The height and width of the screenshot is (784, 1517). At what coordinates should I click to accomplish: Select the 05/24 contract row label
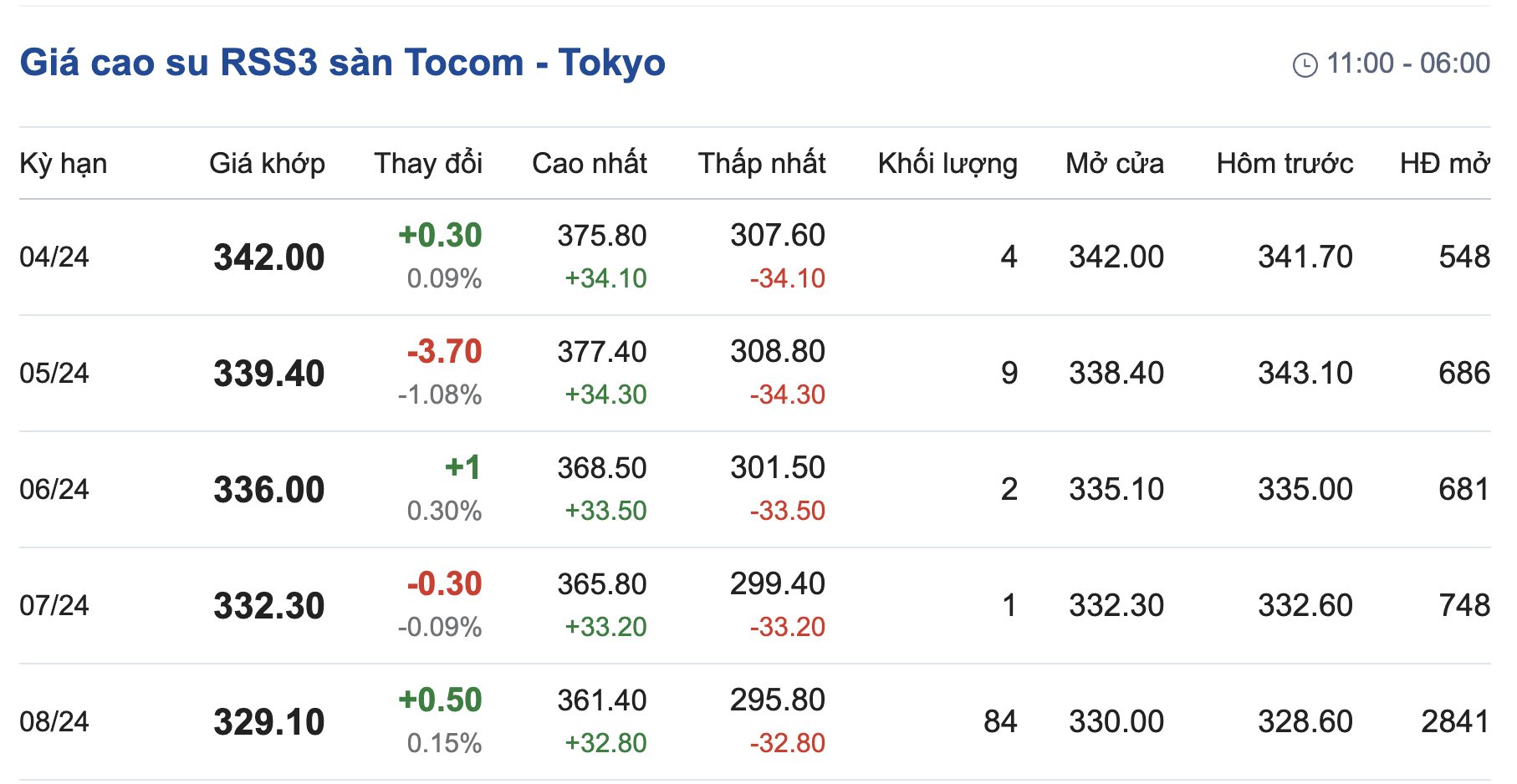[x=54, y=374]
